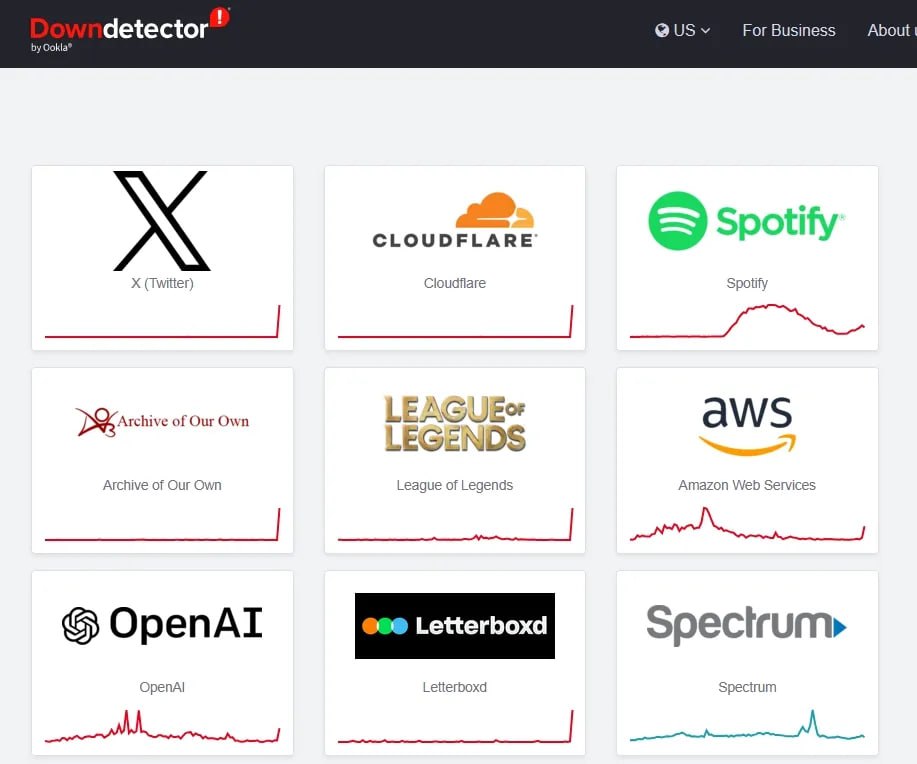The height and width of the screenshot is (764, 917).
Task: Click the globe icon beside US
Action: click(661, 30)
